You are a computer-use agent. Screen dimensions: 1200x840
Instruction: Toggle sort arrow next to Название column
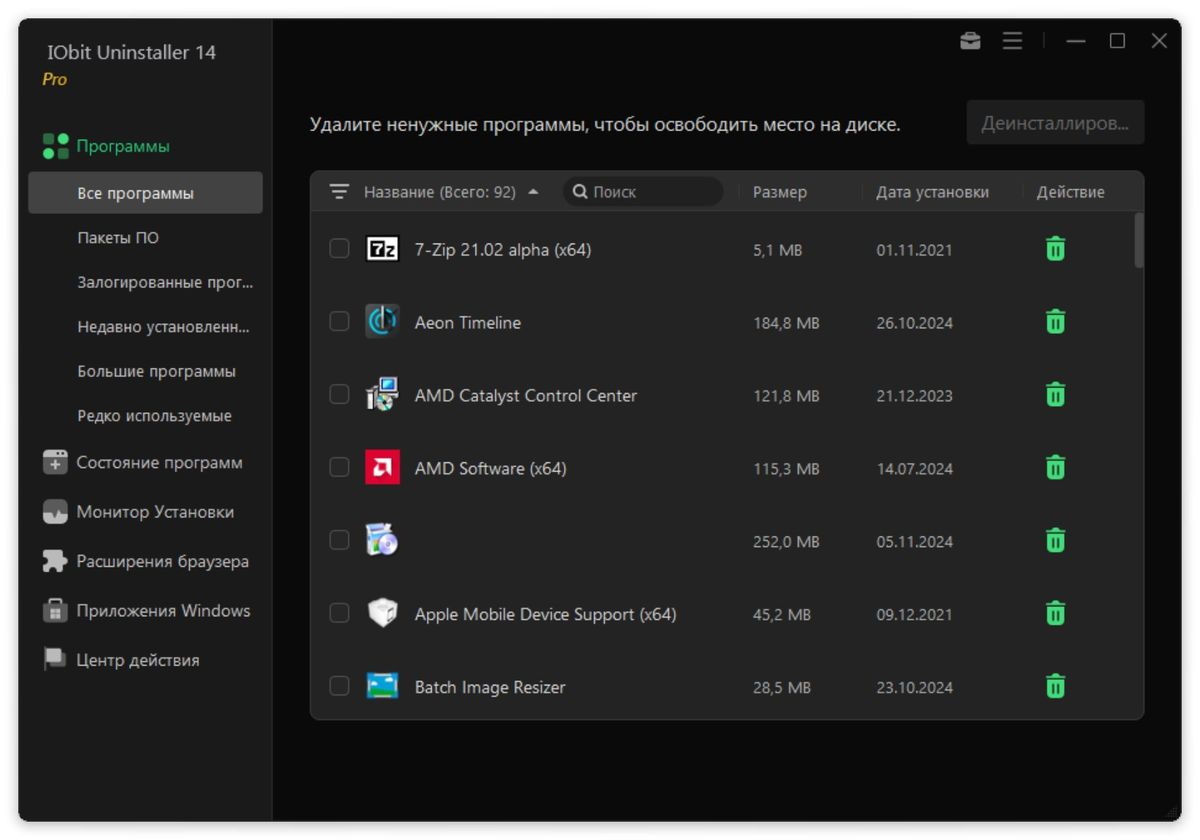pyautogui.click(x=533, y=192)
